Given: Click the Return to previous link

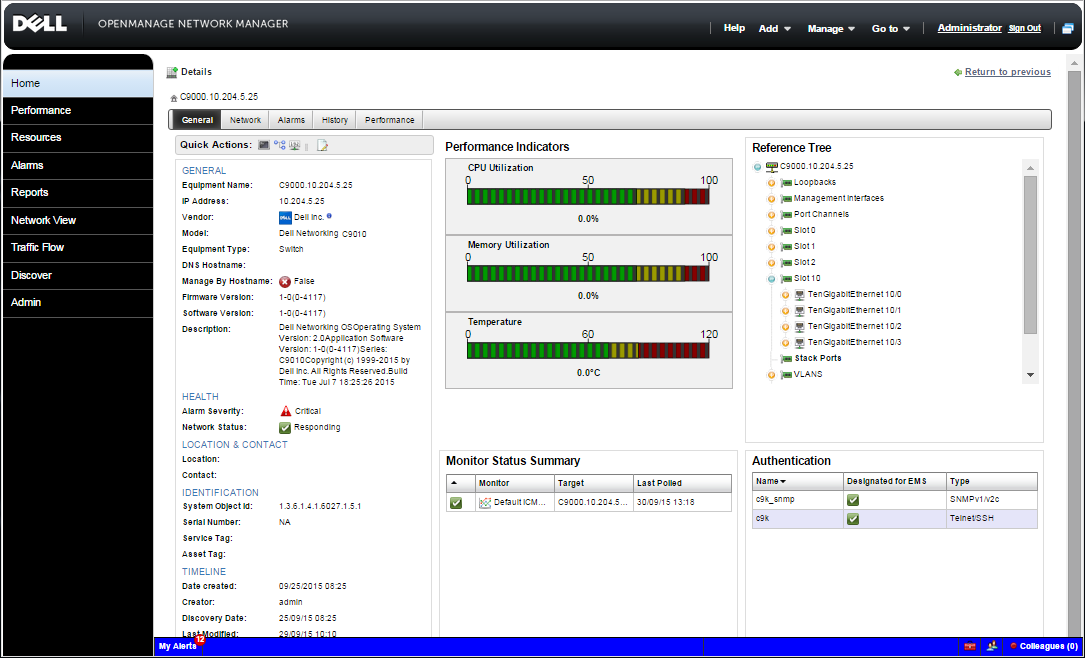Looking at the screenshot, I should (1008, 72).
